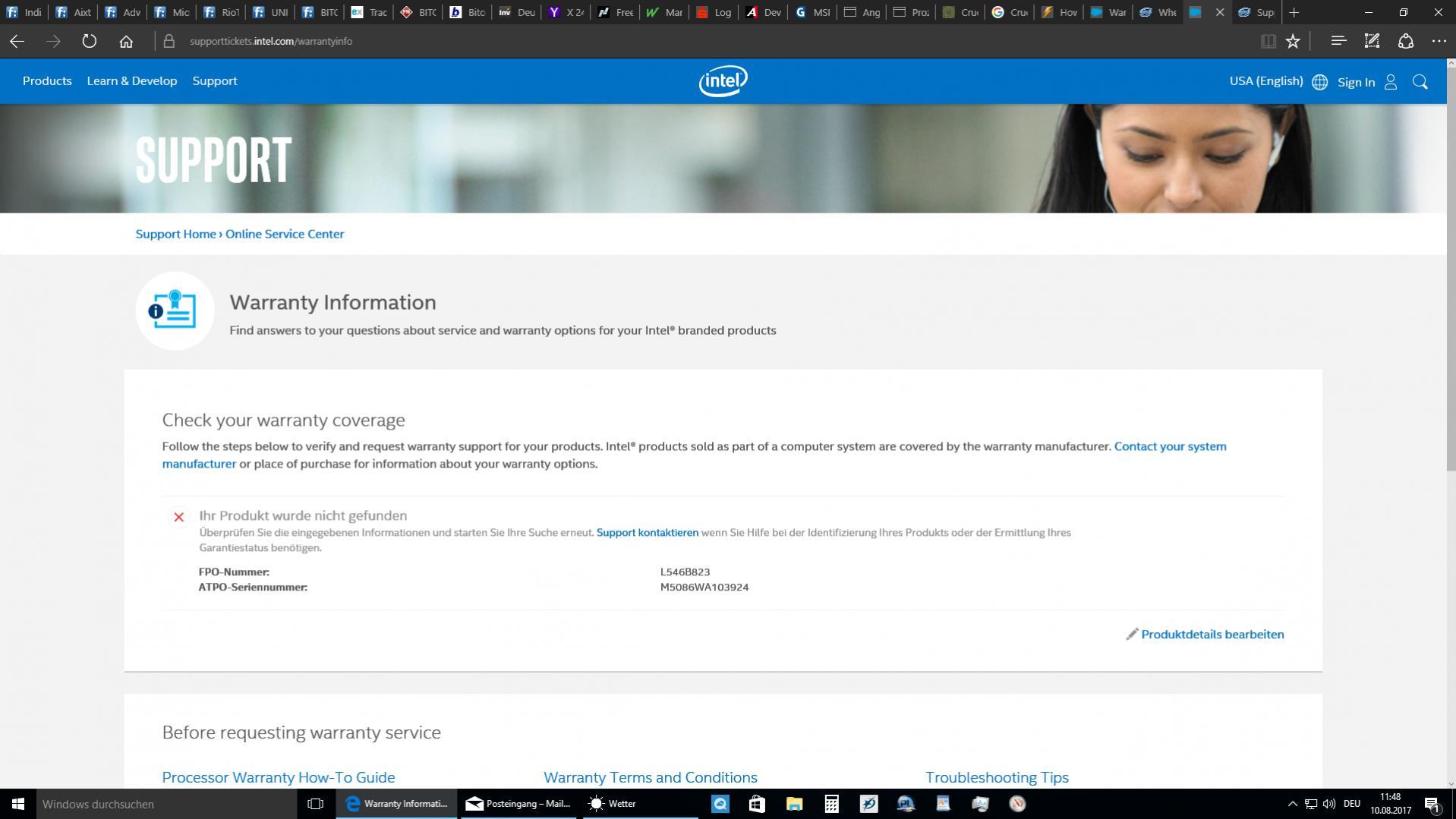Click the lock icon in the address bar

pyautogui.click(x=169, y=42)
